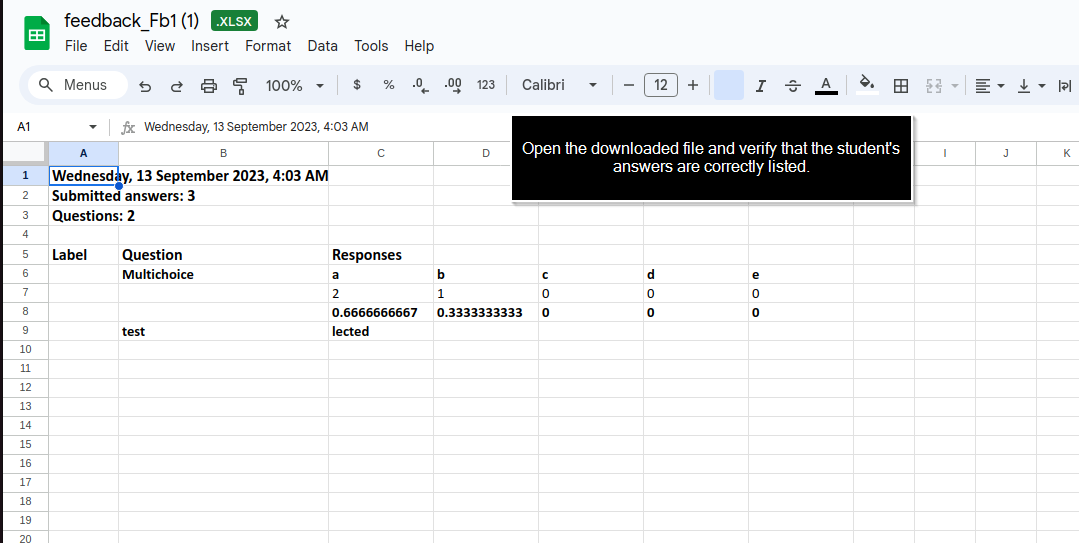Open the File menu

tap(76, 46)
